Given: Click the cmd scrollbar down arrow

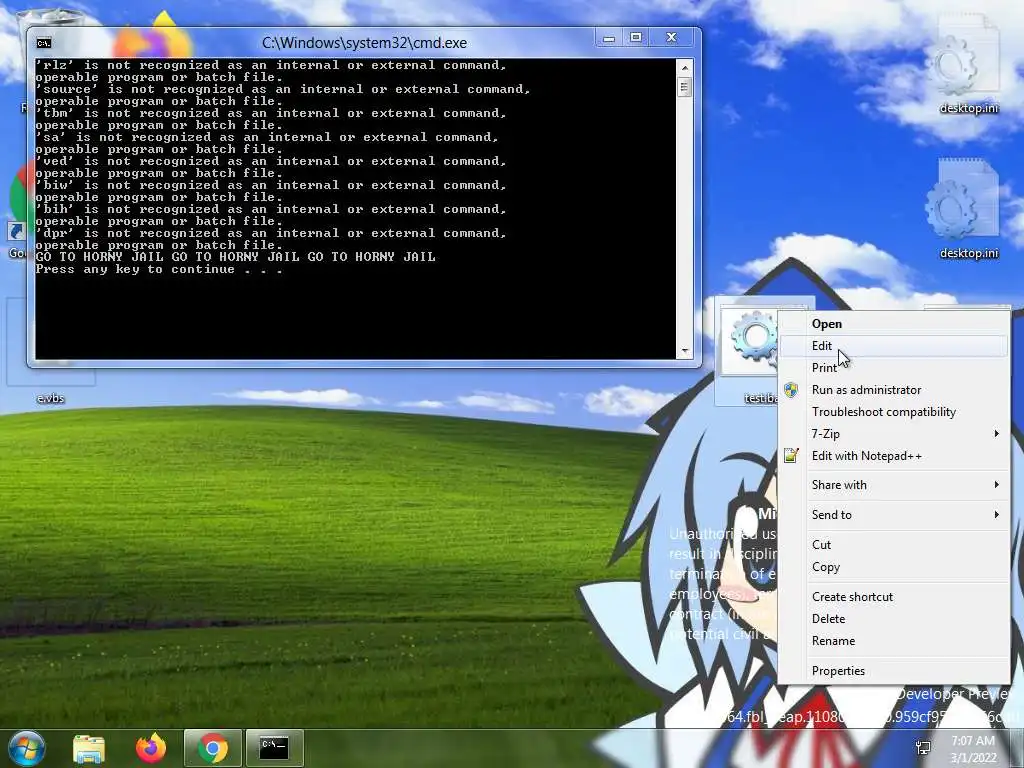Looking at the screenshot, I should pyautogui.click(x=684, y=351).
